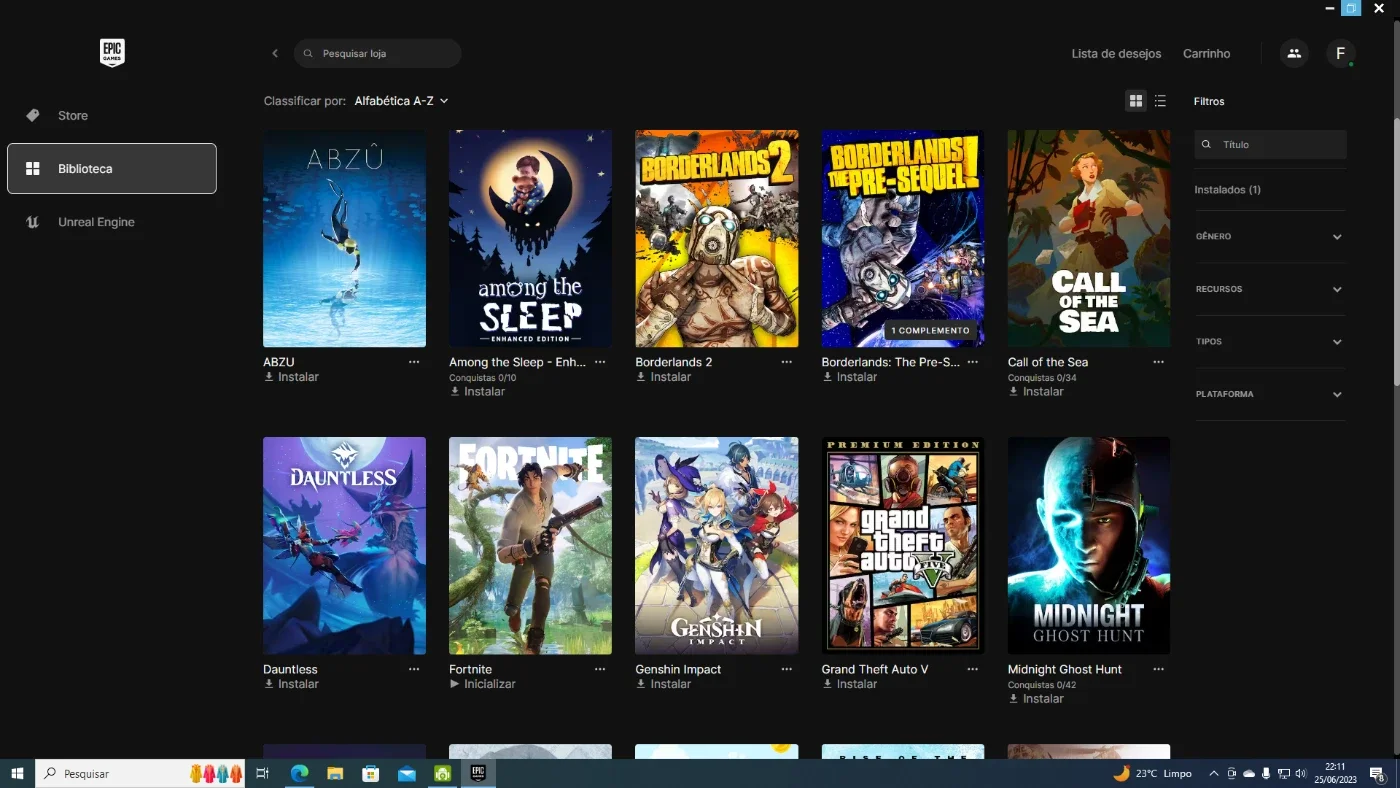
Task: Open the F profile avatar
Action: click(1340, 53)
